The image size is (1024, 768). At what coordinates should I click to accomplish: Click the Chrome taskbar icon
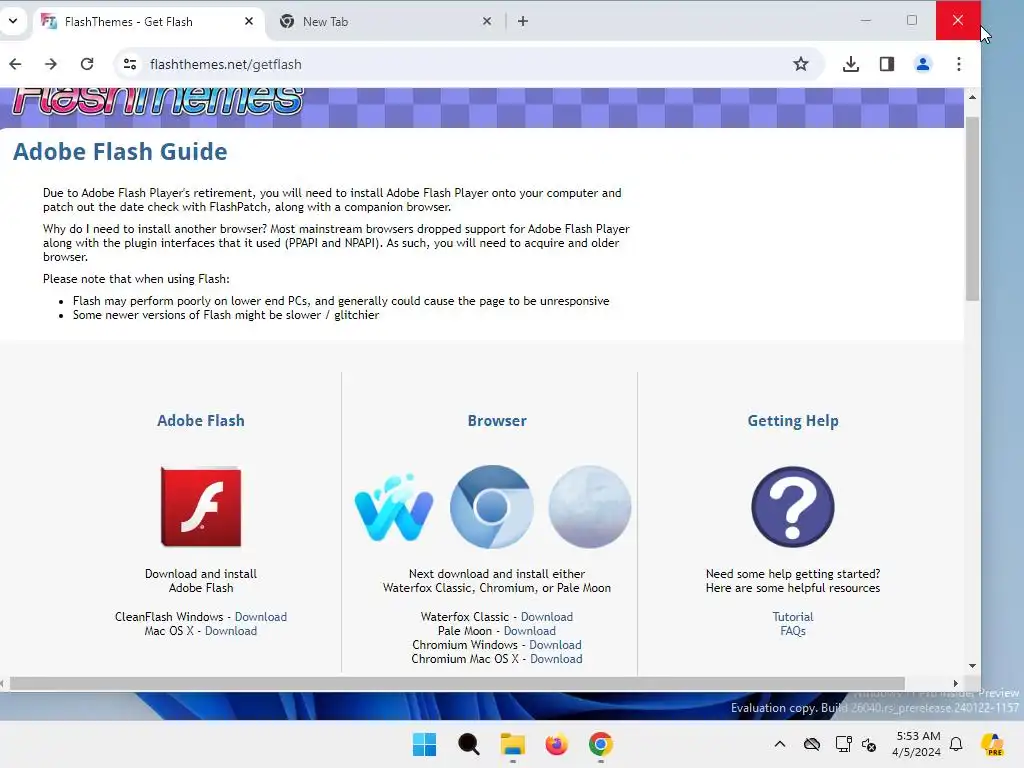[600, 744]
